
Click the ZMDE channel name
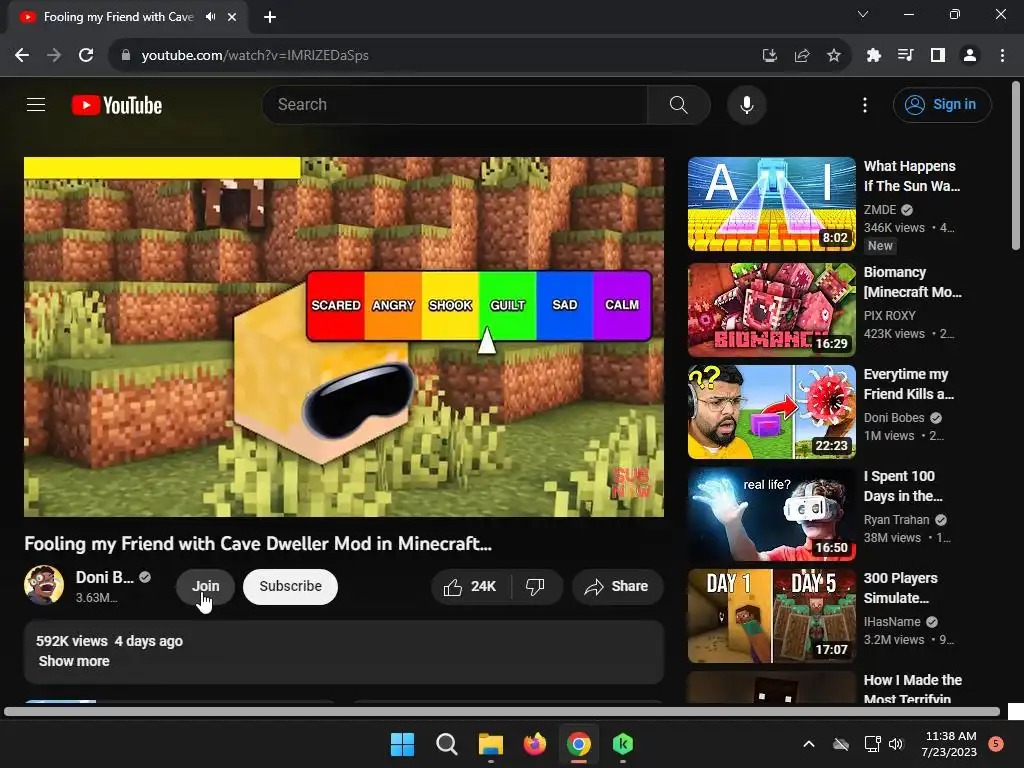click(880, 210)
